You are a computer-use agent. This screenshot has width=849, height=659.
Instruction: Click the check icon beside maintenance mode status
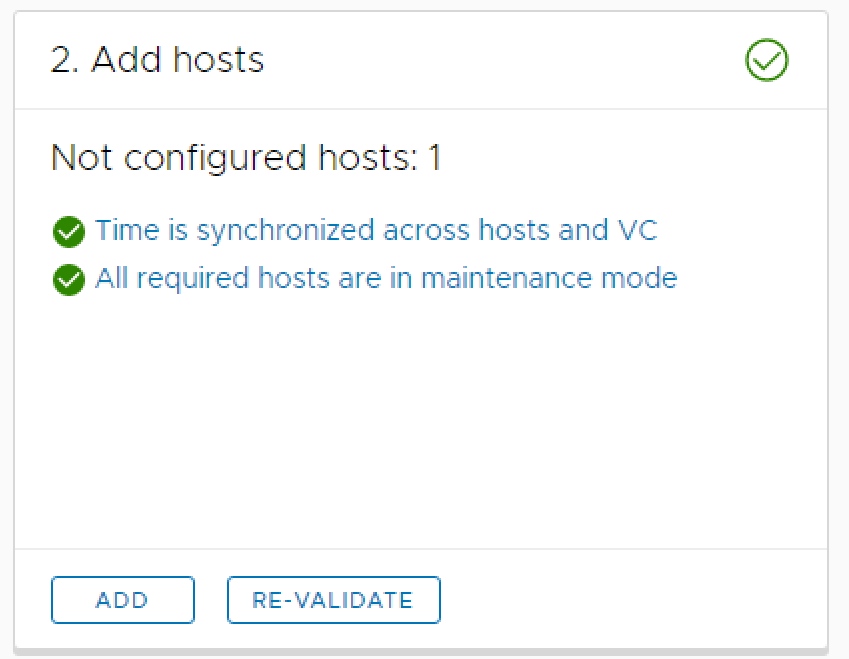tap(69, 280)
